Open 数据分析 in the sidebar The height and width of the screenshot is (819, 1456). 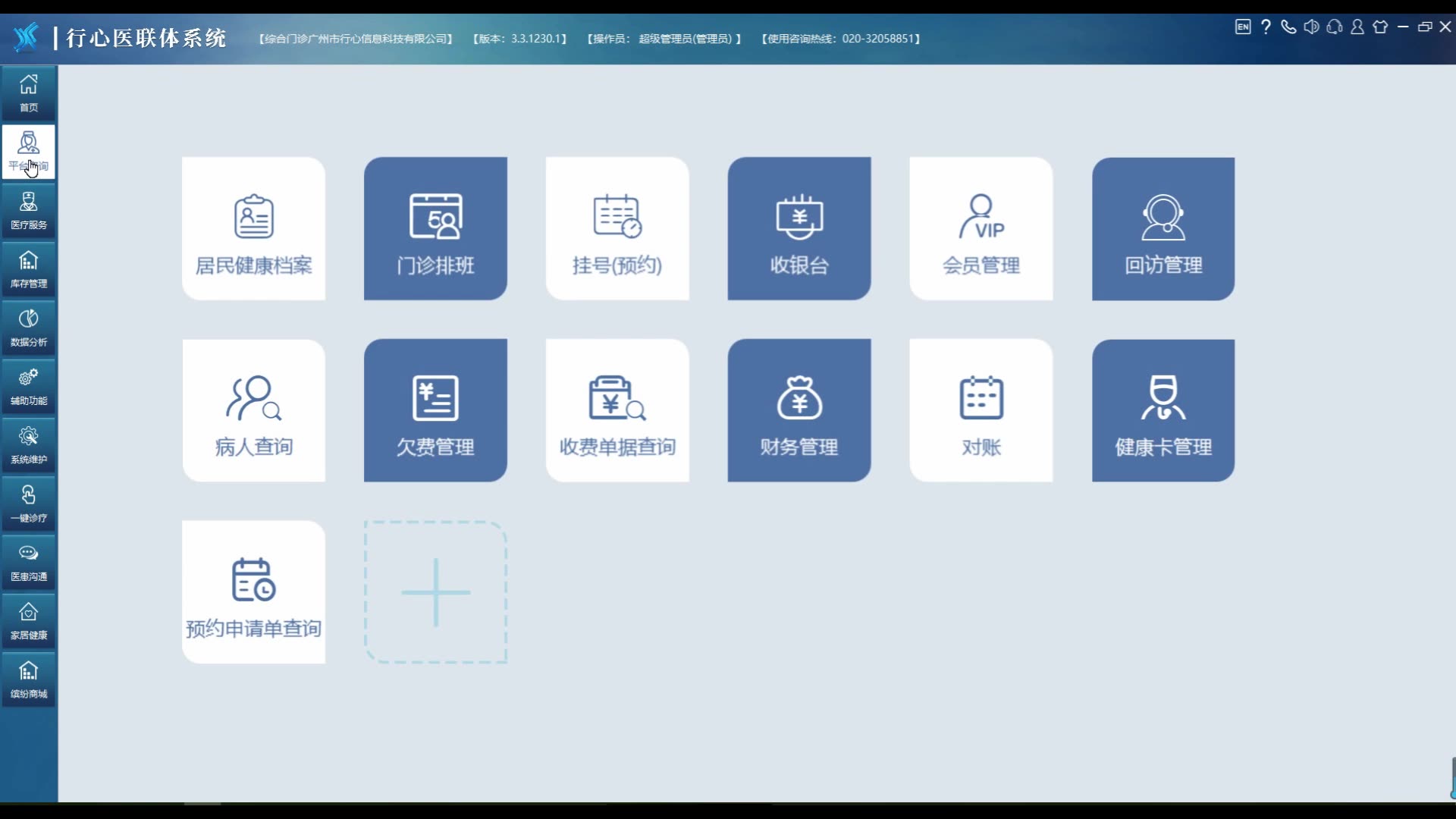29,328
